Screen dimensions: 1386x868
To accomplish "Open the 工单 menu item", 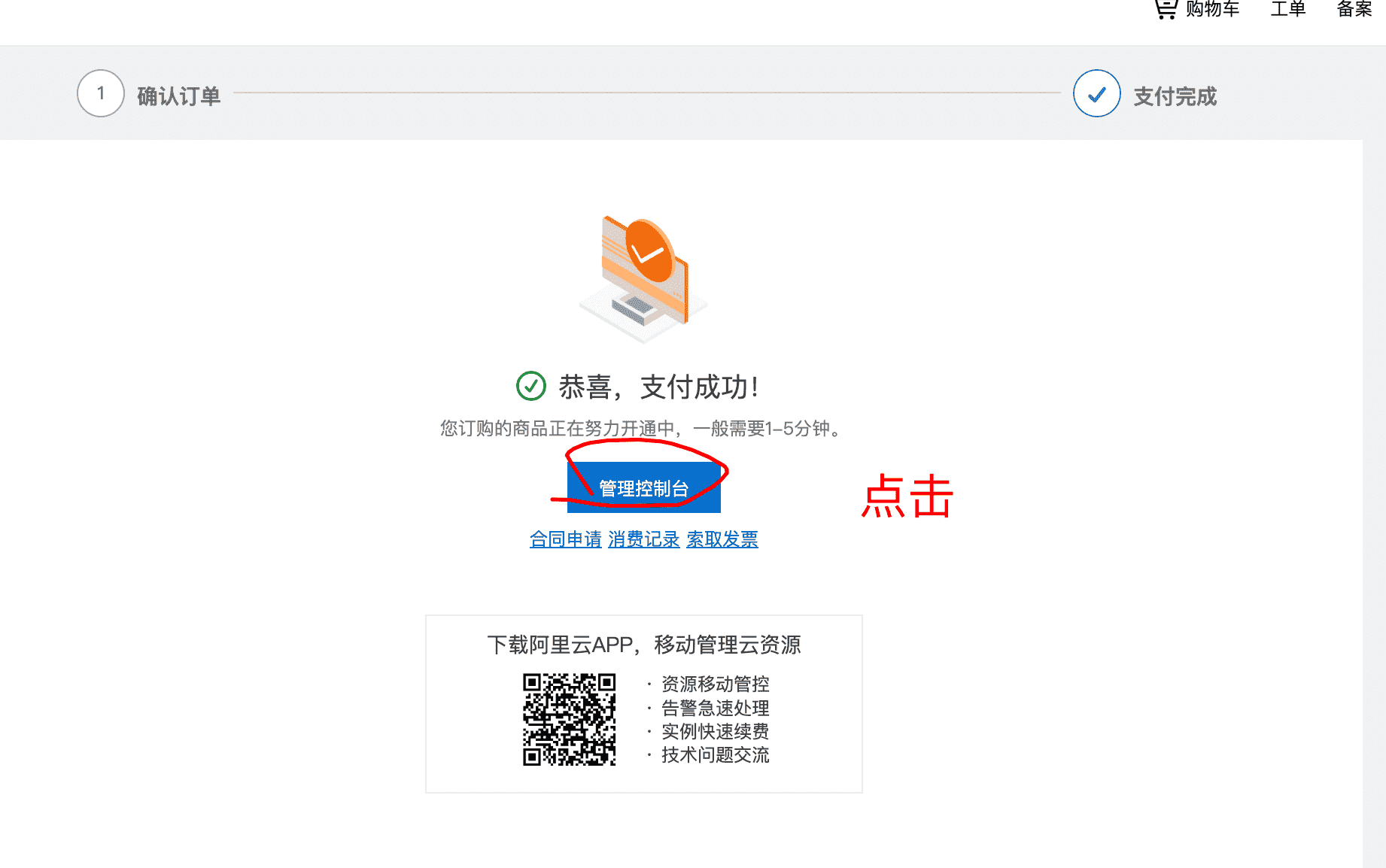I will 1287,11.
